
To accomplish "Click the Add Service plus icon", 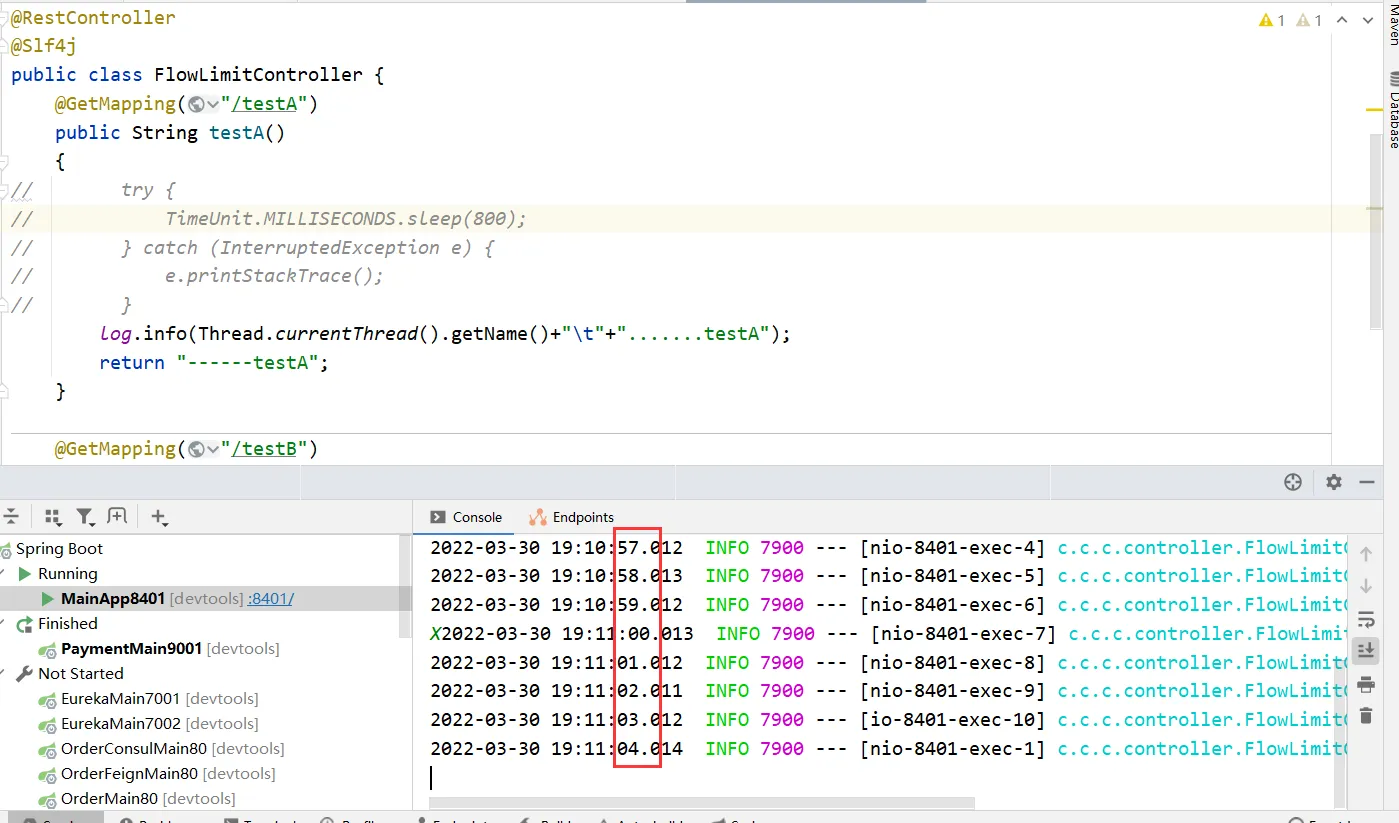I will click(x=159, y=516).
